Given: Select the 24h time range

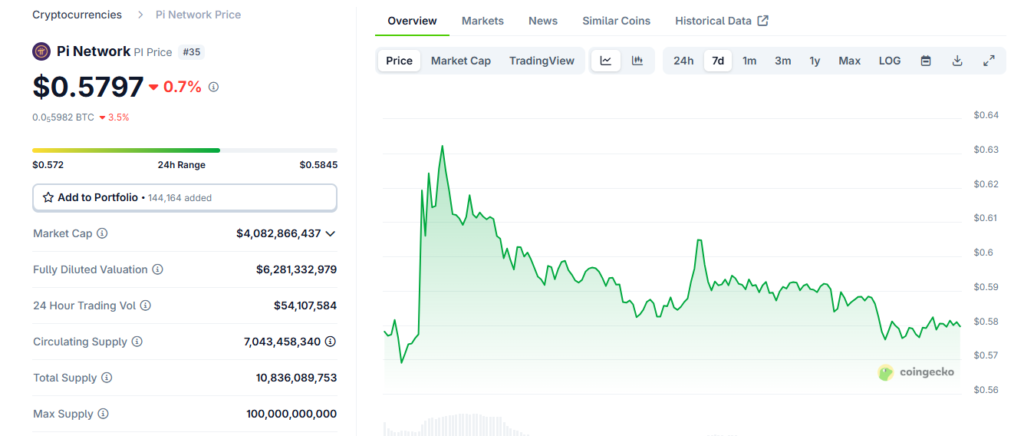Looking at the screenshot, I should (683, 61).
